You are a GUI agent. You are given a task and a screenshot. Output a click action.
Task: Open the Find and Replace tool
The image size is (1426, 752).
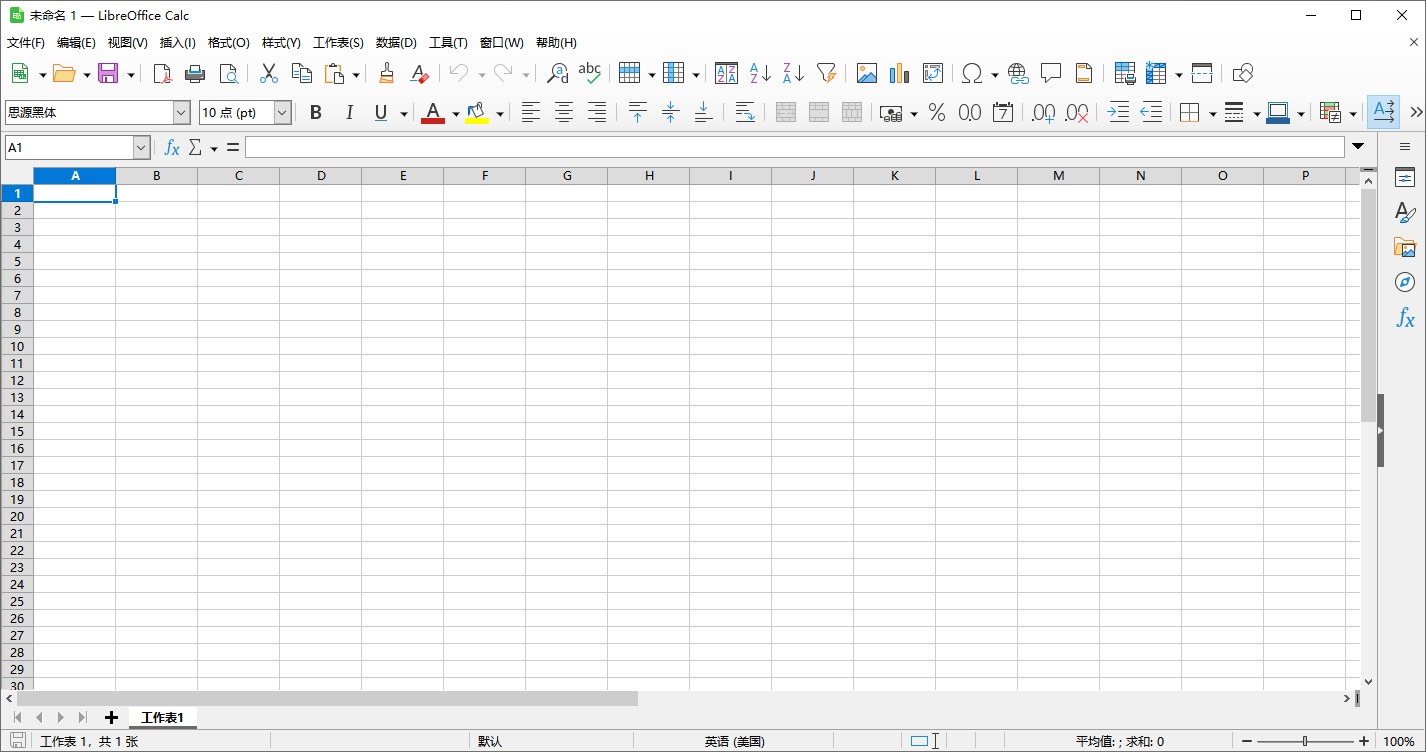coord(558,73)
